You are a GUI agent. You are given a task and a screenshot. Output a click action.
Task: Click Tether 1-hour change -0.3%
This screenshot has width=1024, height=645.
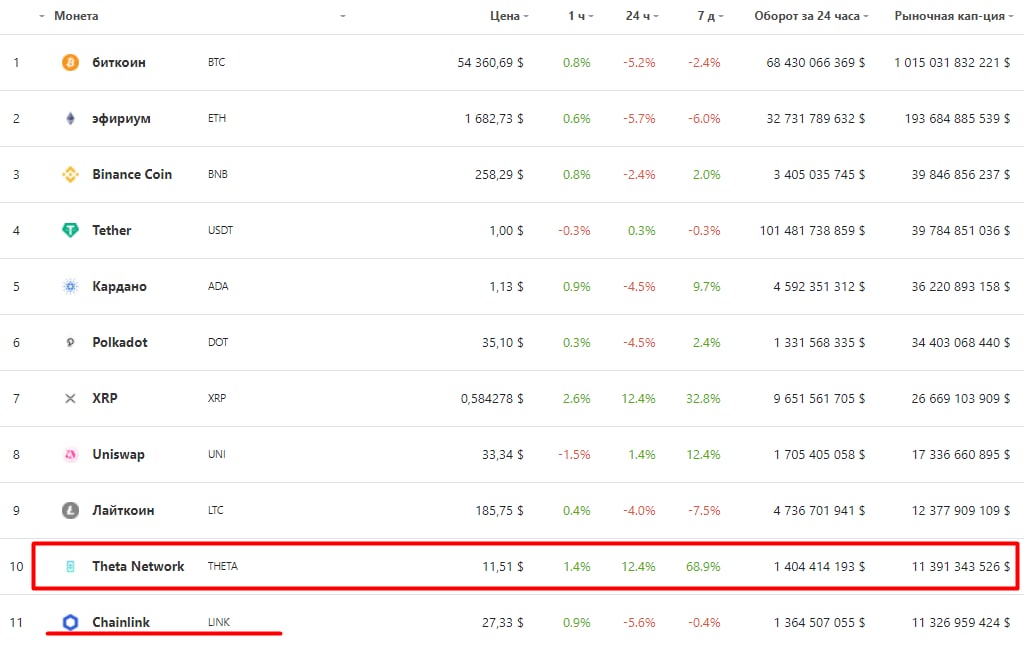coord(574,230)
